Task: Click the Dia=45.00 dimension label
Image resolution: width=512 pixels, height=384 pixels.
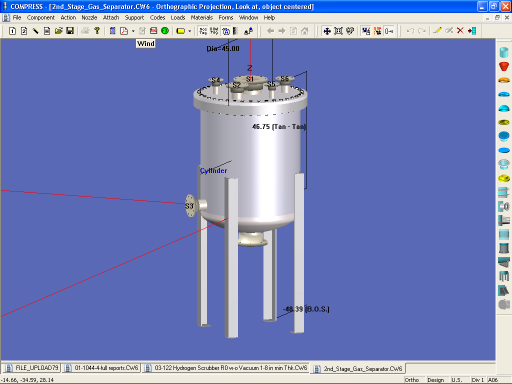Action: [x=223, y=49]
